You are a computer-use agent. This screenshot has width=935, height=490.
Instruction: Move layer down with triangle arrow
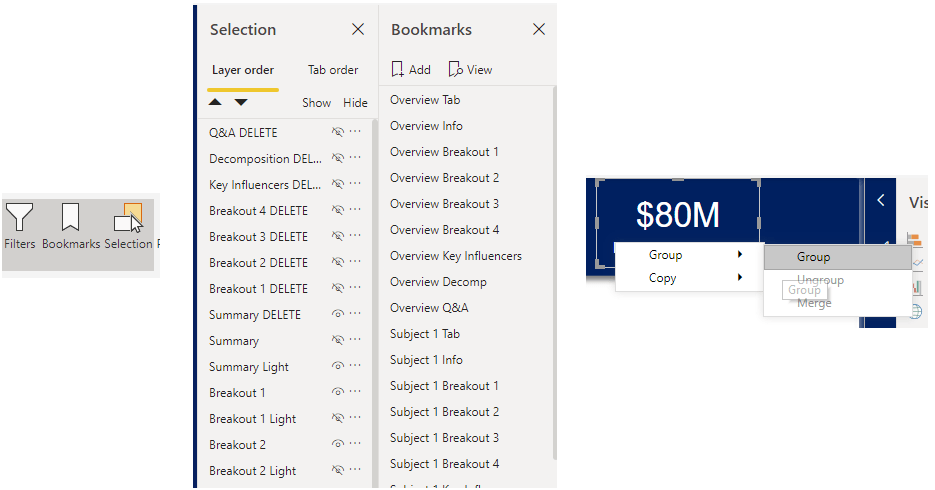coord(241,102)
